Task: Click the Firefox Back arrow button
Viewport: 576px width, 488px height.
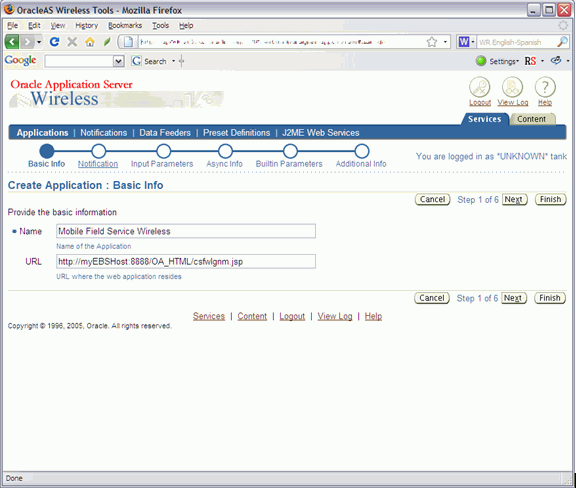Action: tap(12, 42)
